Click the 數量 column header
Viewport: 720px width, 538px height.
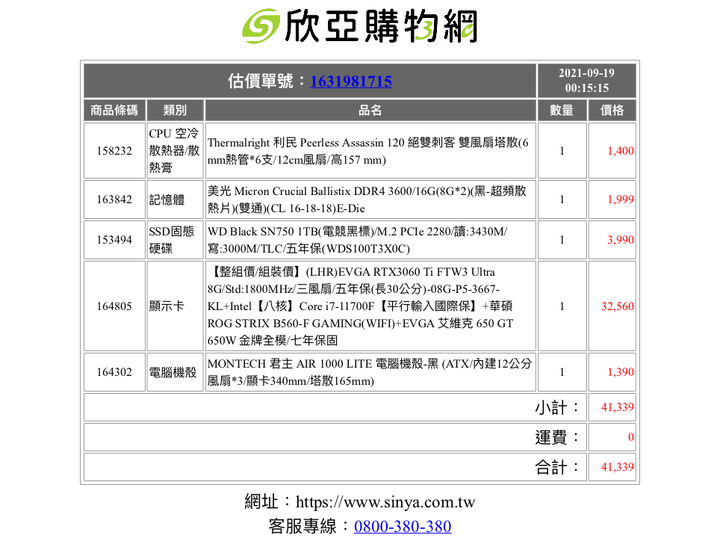pyautogui.click(x=562, y=110)
